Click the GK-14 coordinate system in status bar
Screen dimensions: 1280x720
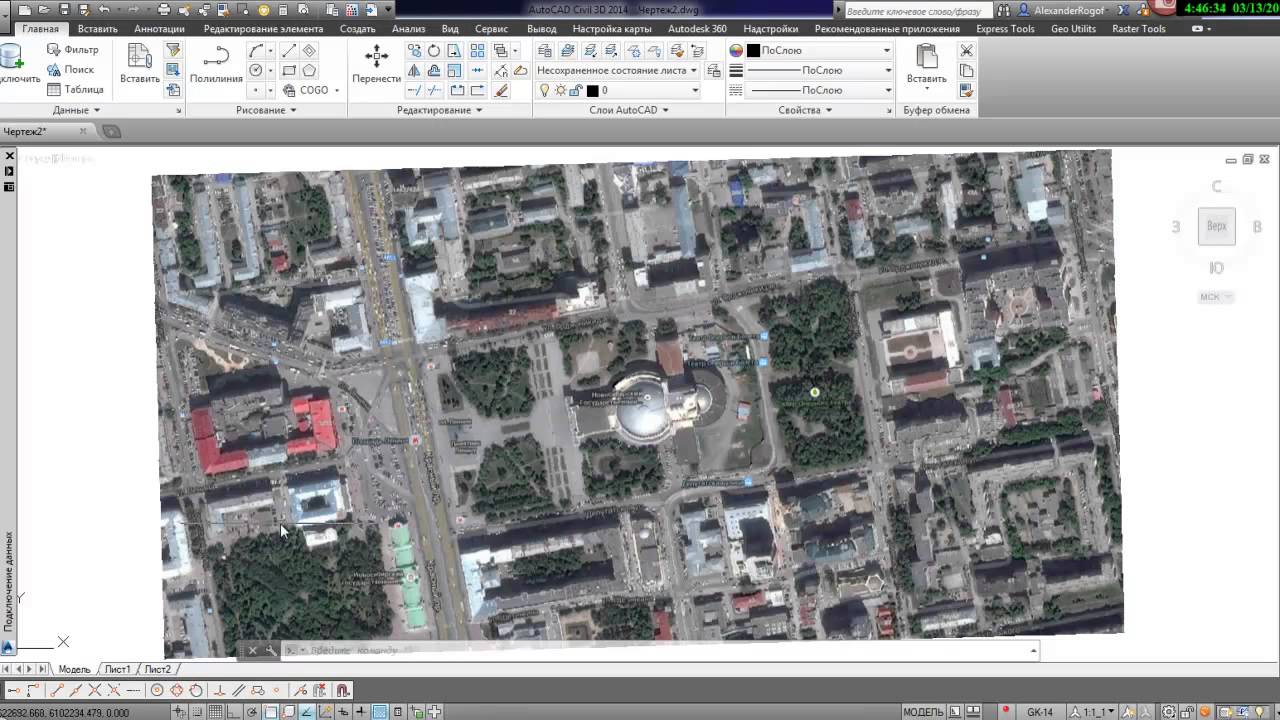pyautogui.click(x=1040, y=712)
